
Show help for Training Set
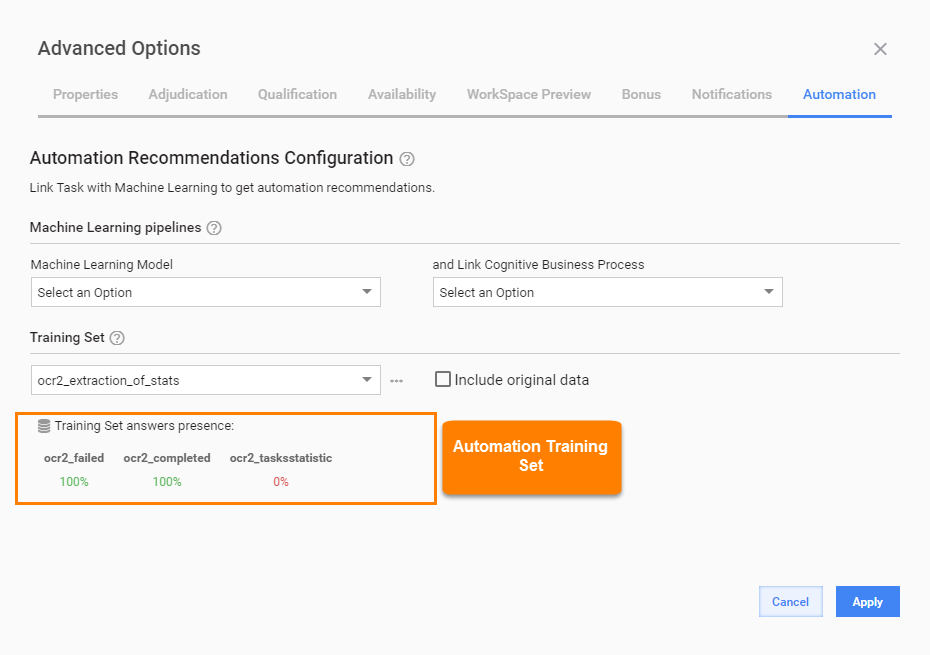(117, 338)
